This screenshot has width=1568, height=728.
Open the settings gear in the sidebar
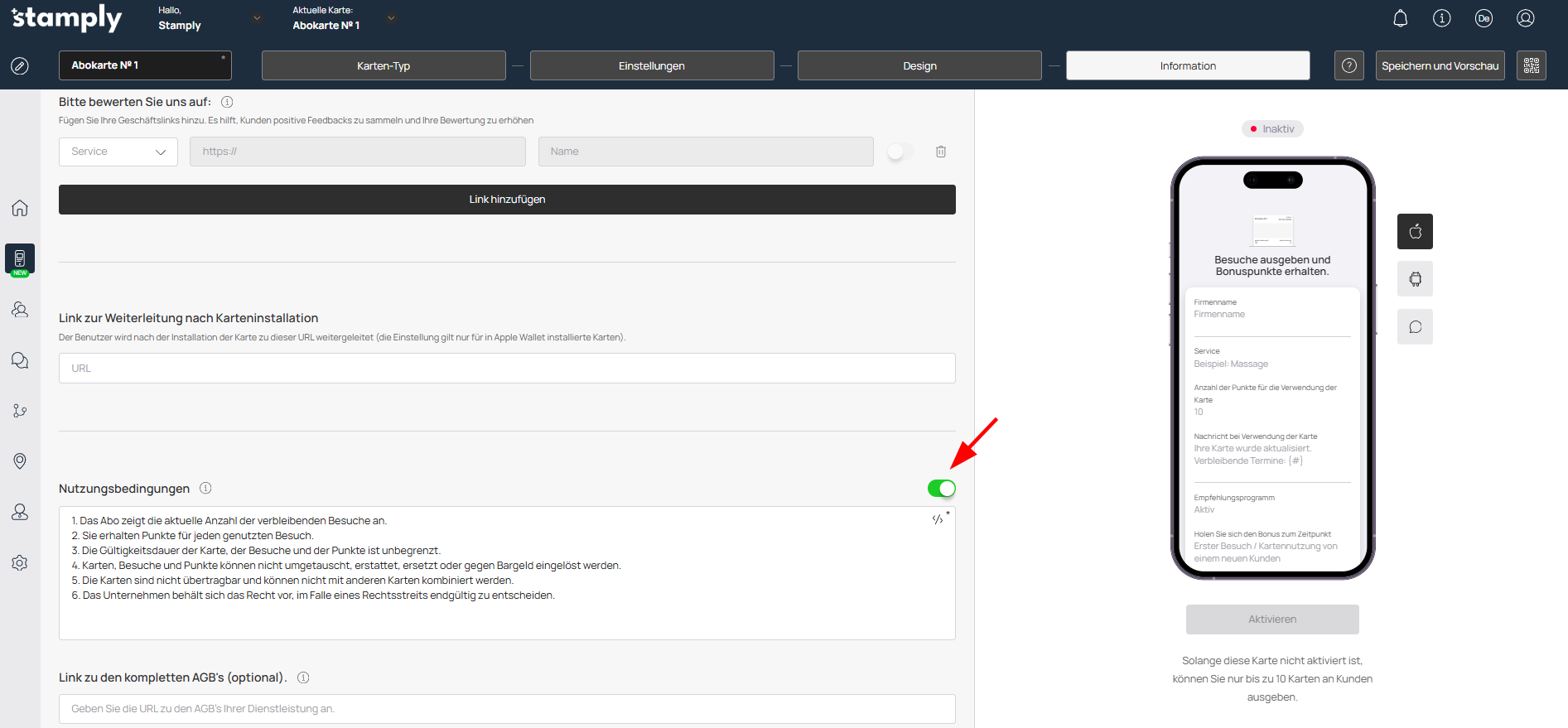point(20,563)
